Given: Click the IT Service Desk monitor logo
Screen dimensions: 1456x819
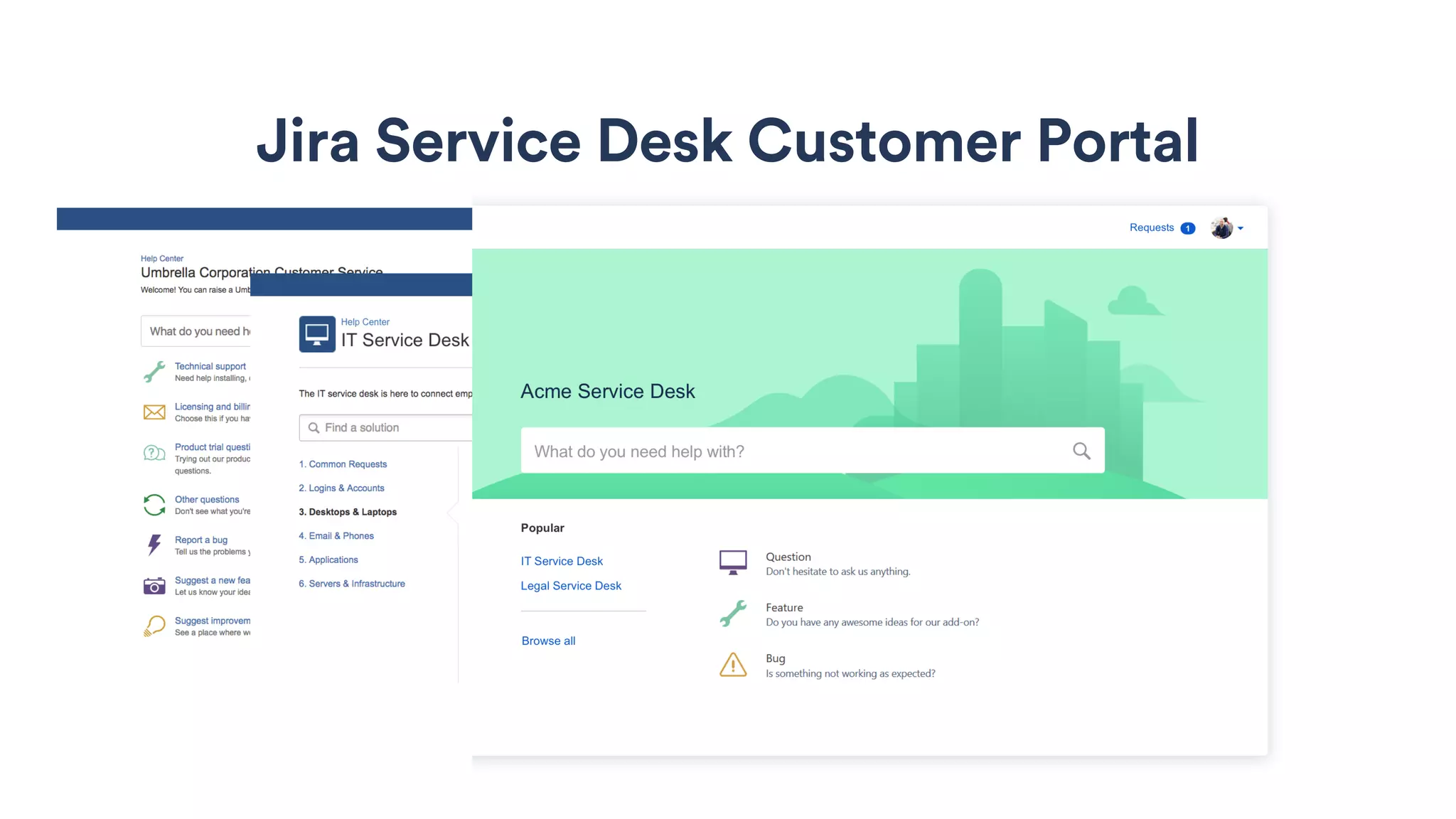Looking at the screenshot, I should tap(317, 334).
